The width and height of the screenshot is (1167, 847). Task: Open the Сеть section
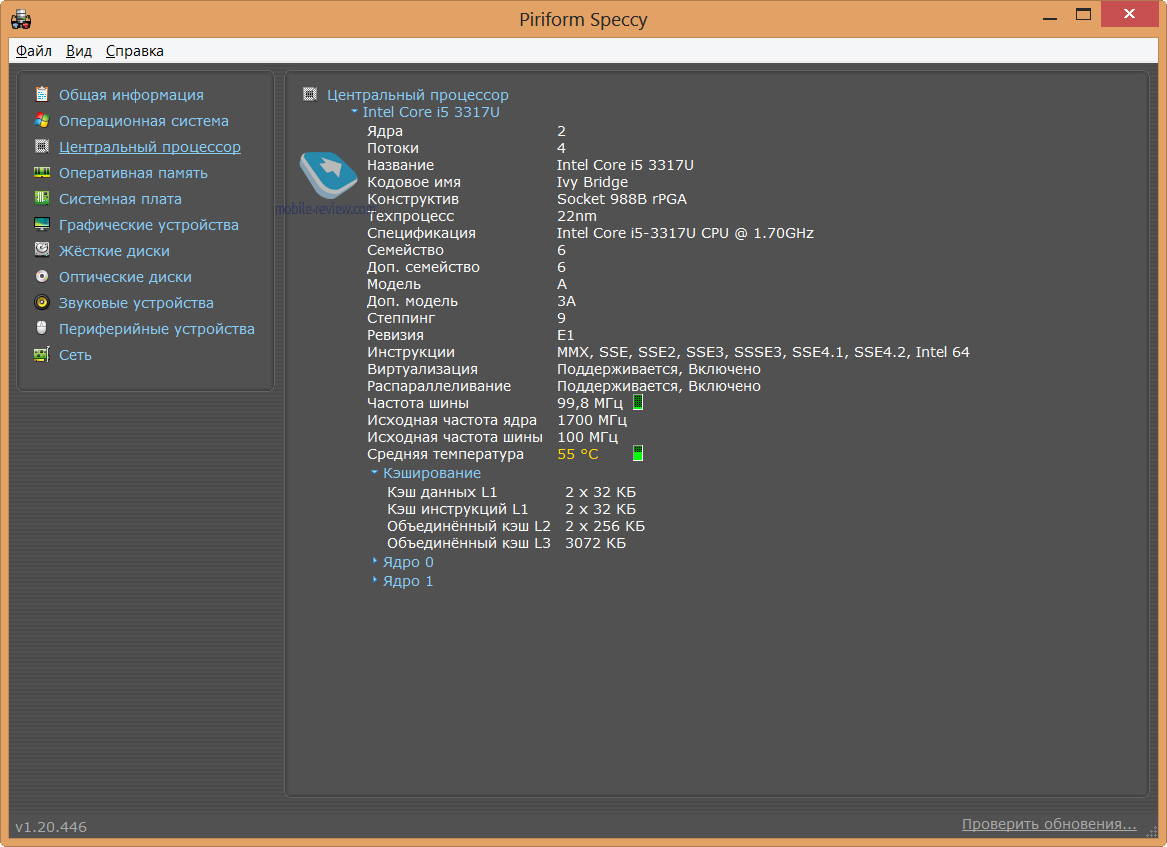[75, 355]
